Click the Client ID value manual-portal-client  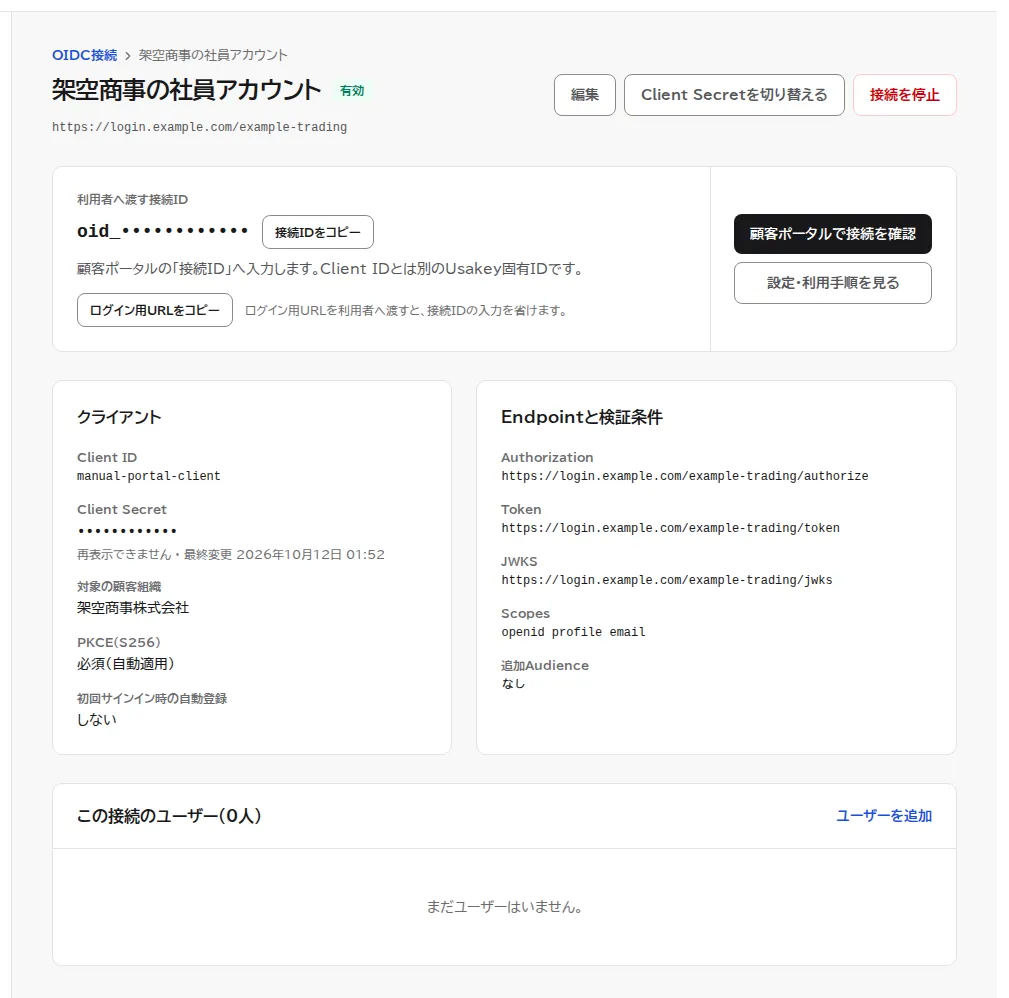149,476
